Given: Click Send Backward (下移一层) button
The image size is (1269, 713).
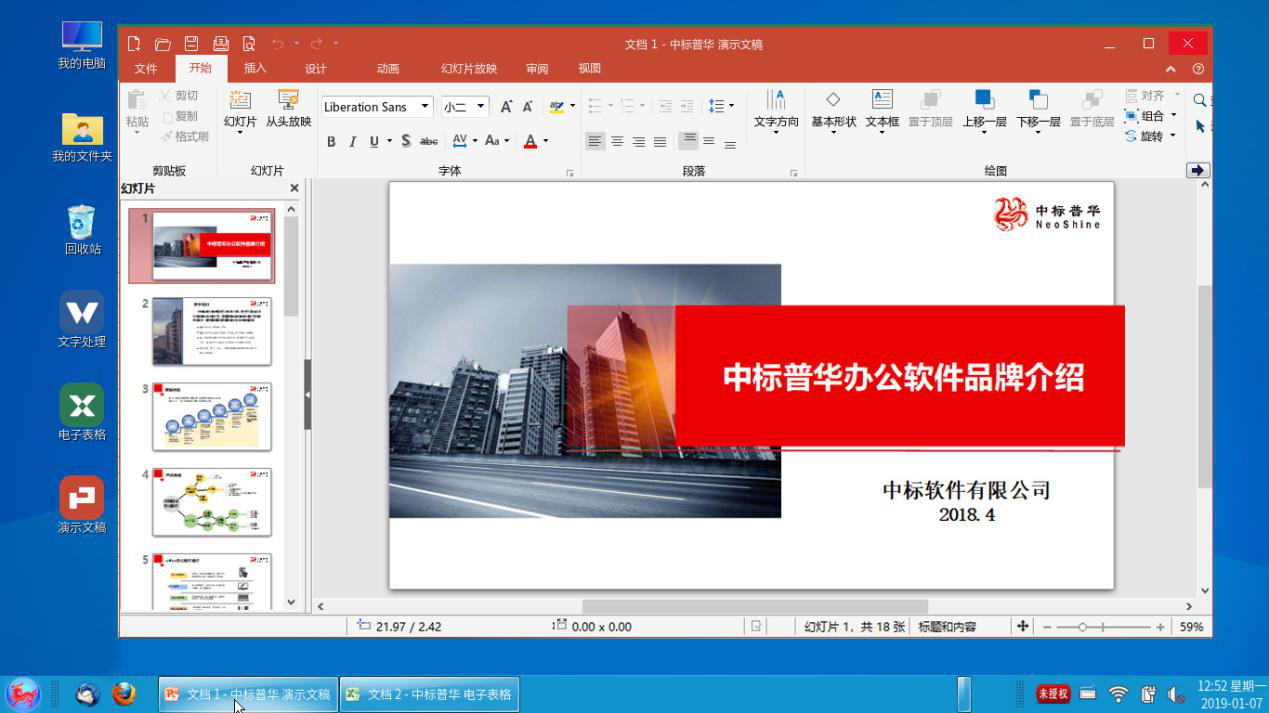Looking at the screenshot, I should coord(1038,109).
